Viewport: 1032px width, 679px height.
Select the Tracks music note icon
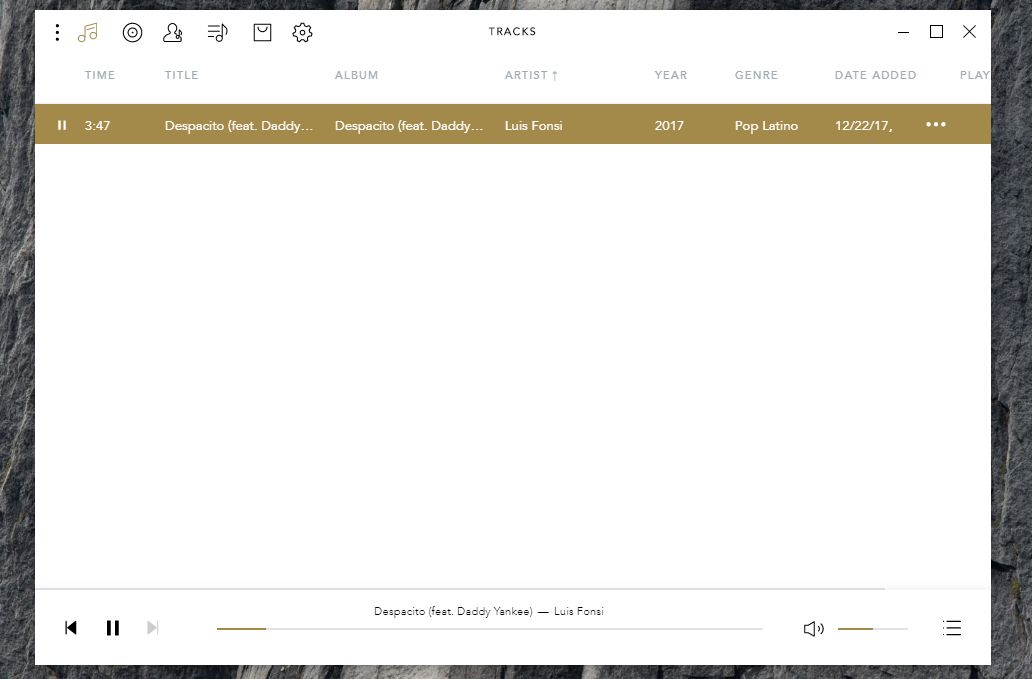point(88,32)
